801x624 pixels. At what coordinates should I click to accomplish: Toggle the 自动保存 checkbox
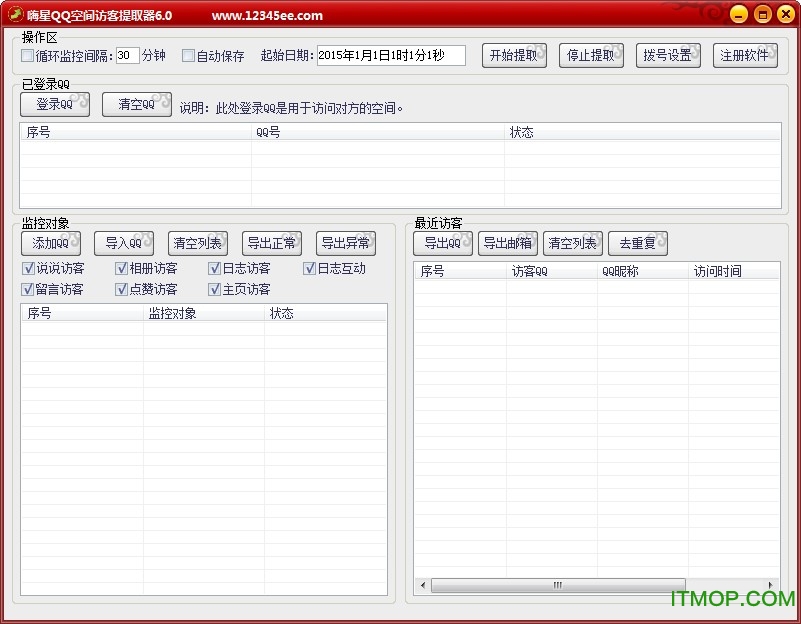coord(188,56)
